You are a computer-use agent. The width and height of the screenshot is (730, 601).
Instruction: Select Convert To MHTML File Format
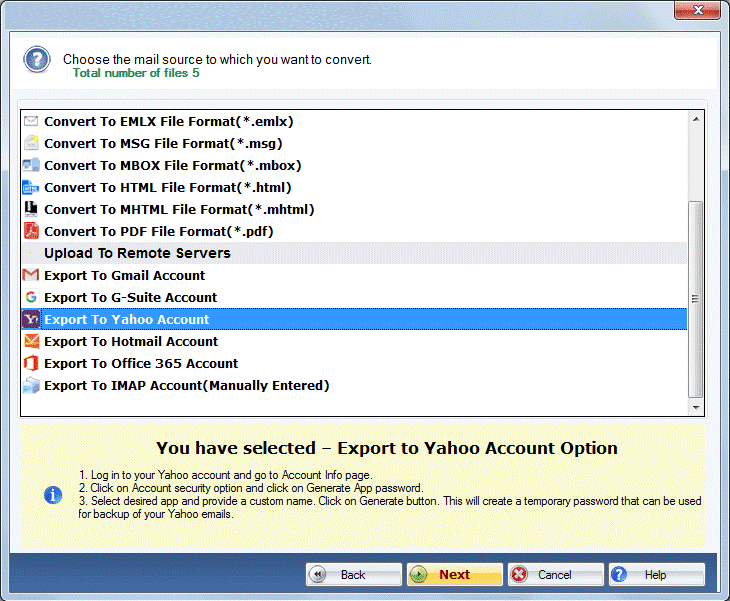coord(354,209)
